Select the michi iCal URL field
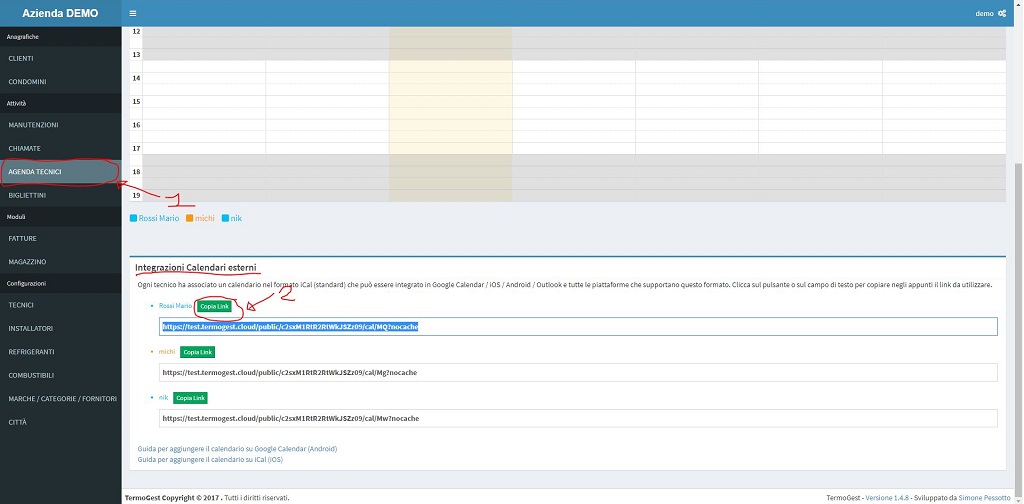Image resolution: width=1024 pixels, height=504 pixels. tap(578, 372)
